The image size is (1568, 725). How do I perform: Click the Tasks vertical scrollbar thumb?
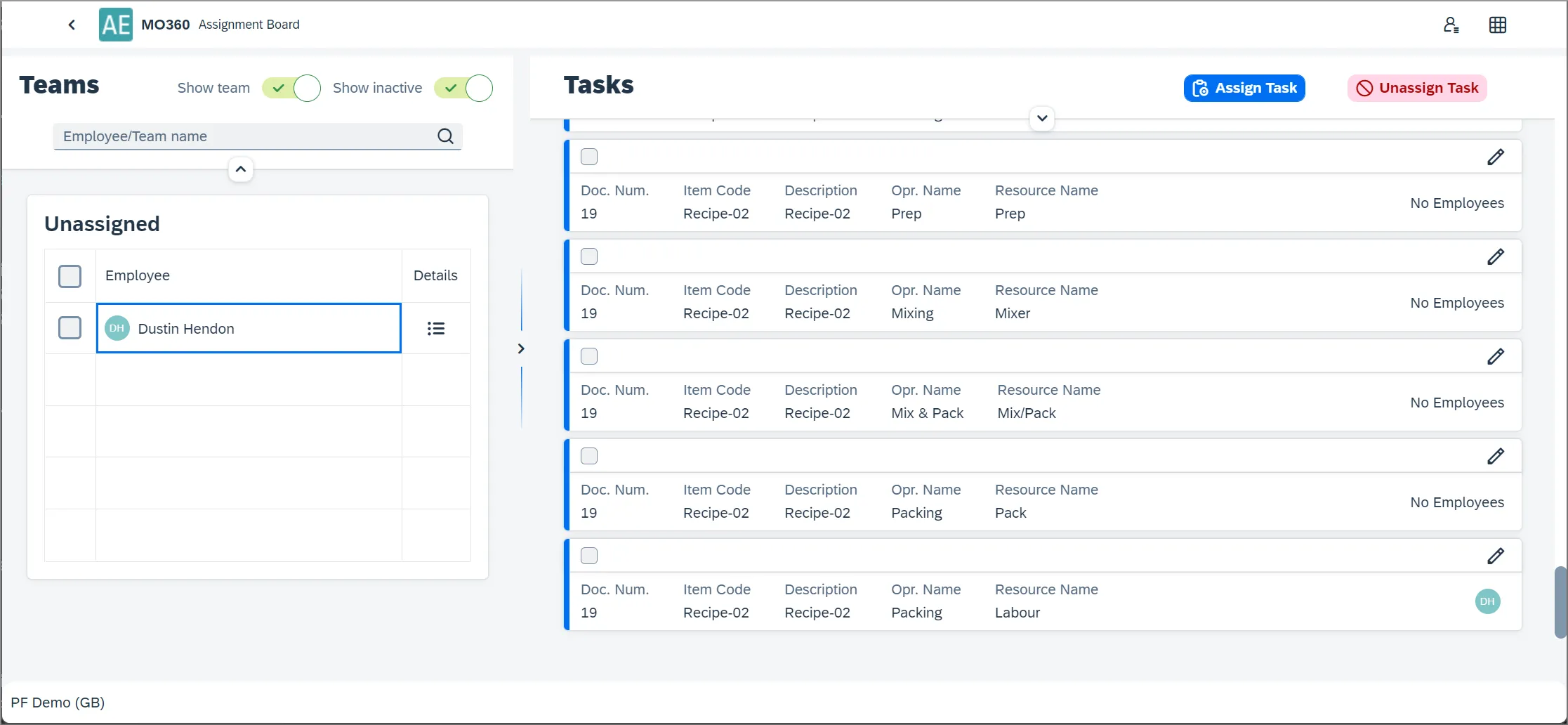[1560, 601]
